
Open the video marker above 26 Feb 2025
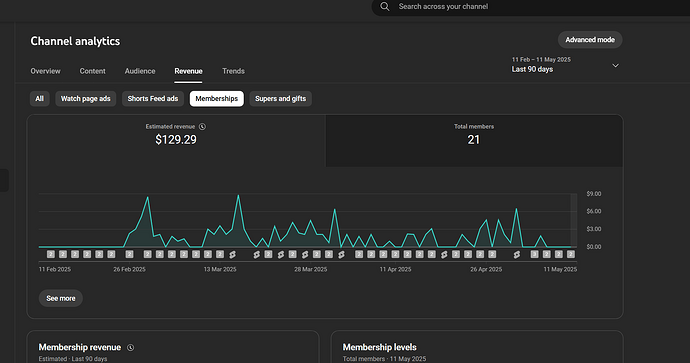point(129,254)
